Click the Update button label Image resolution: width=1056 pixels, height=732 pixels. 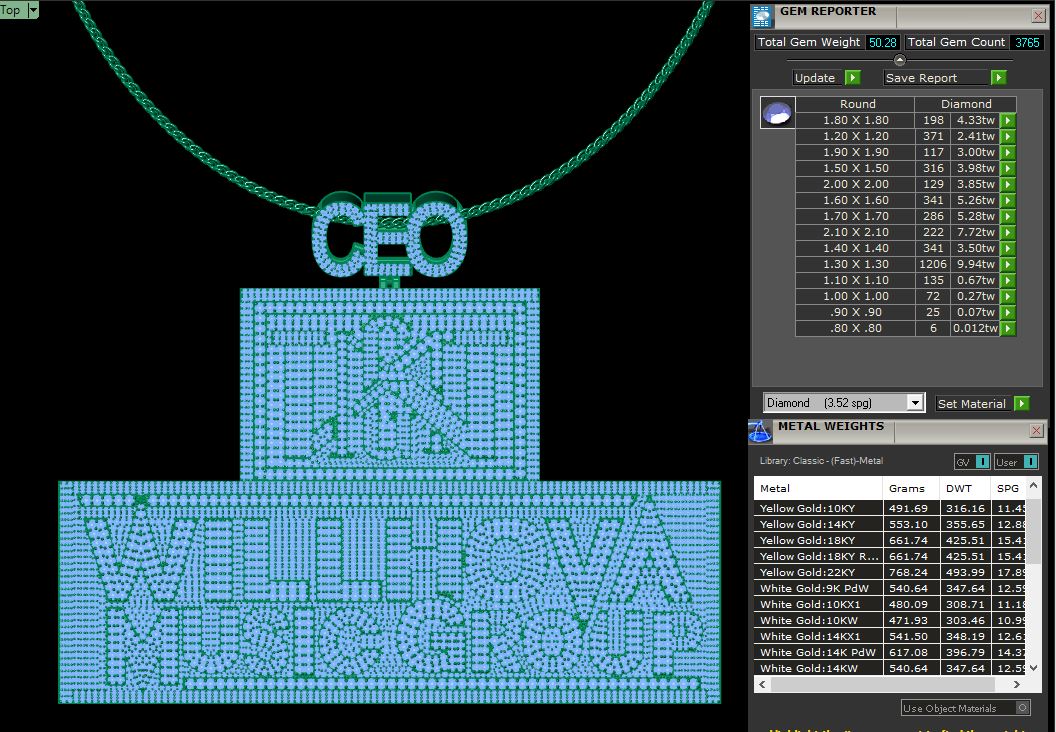coord(815,78)
